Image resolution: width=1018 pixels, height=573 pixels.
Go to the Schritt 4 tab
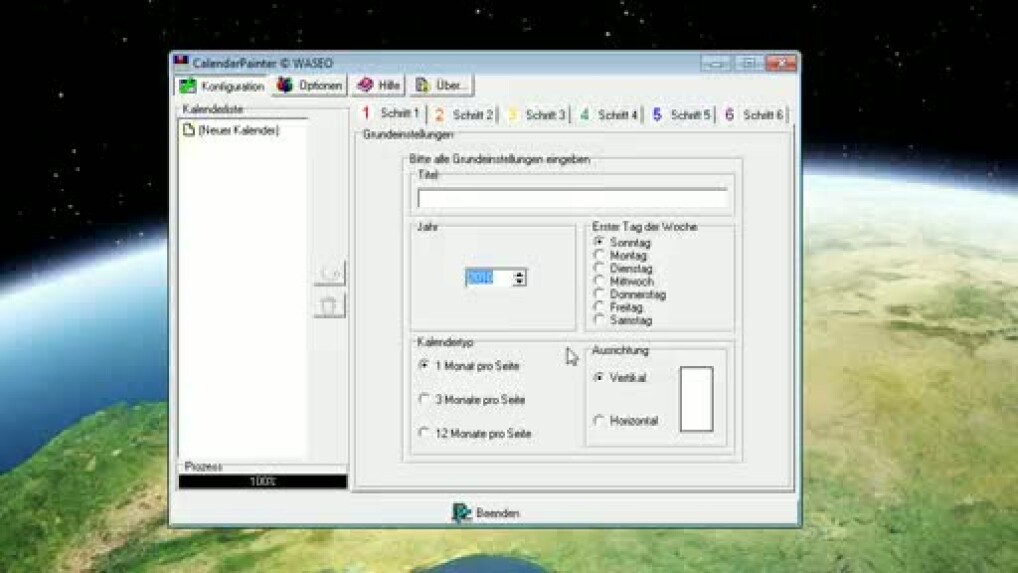(609, 115)
